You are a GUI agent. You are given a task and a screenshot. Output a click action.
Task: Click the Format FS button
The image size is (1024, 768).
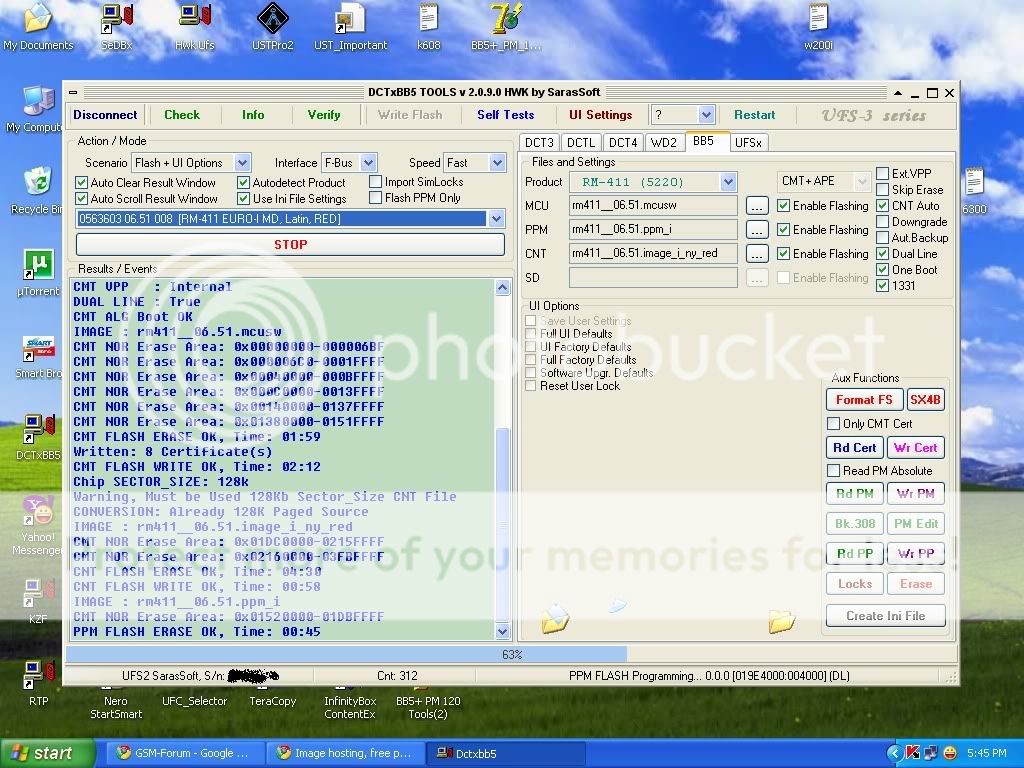pyautogui.click(x=864, y=400)
